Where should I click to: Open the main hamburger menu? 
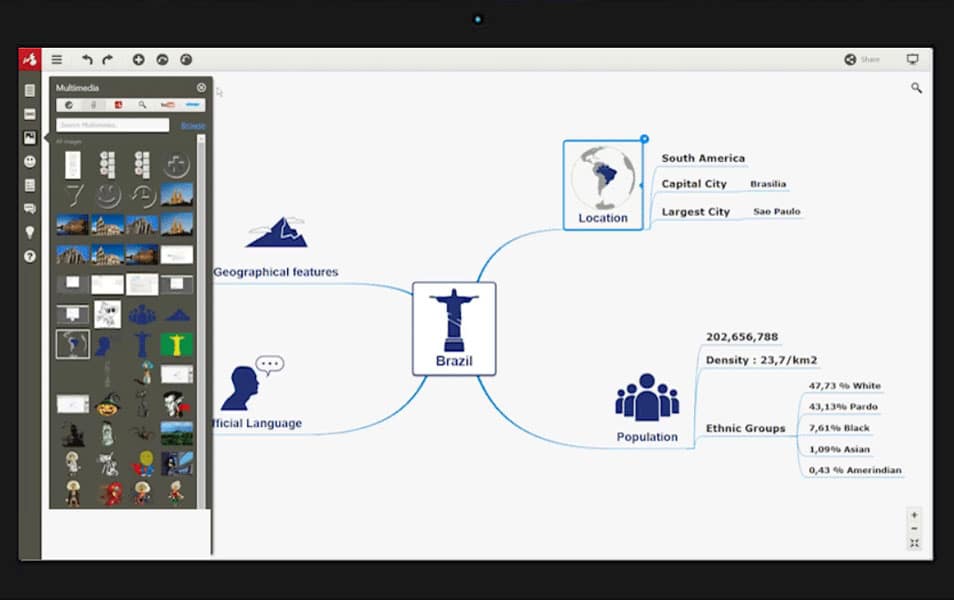click(58, 59)
